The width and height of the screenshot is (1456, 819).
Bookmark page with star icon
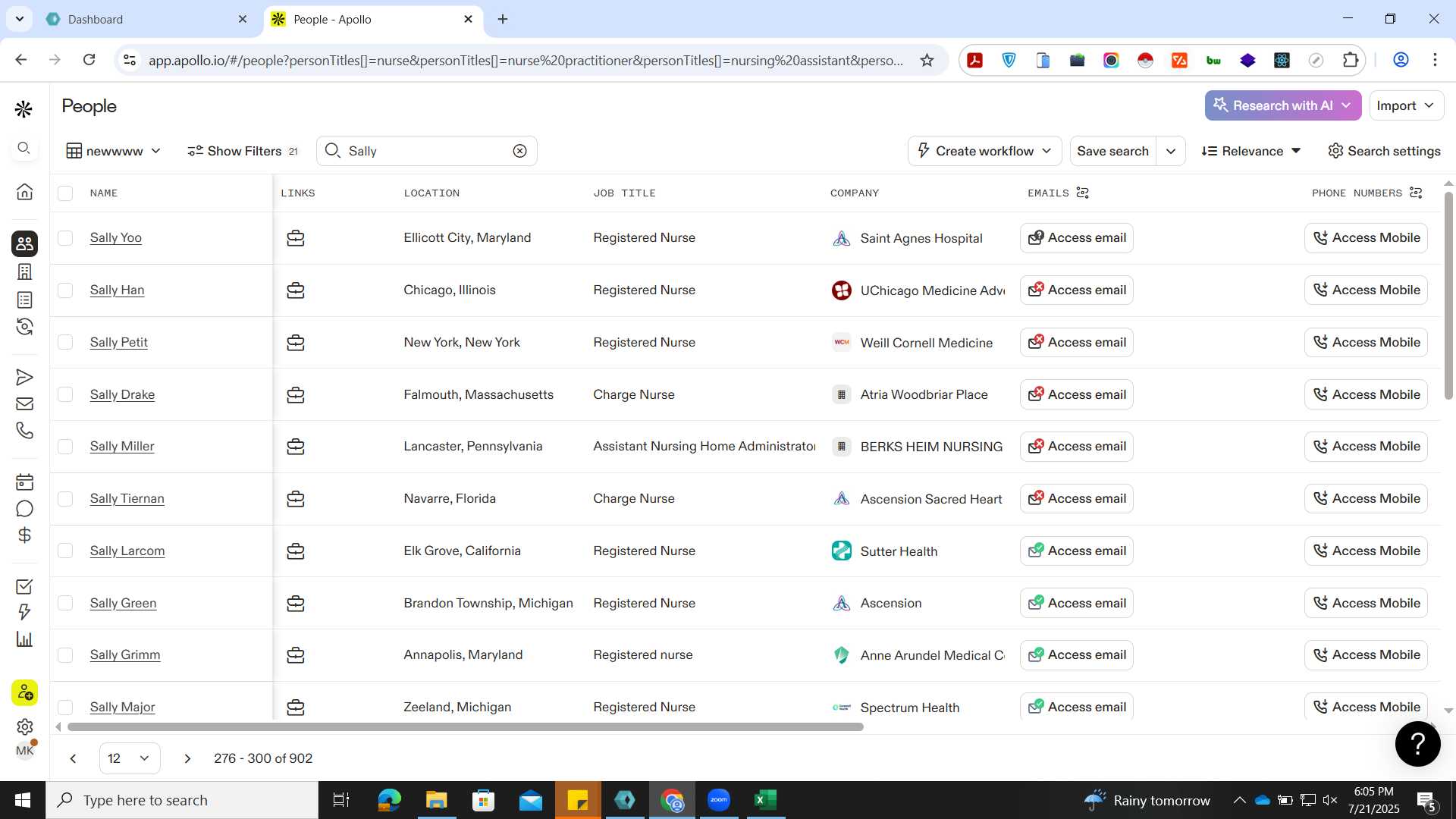click(x=927, y=60)
